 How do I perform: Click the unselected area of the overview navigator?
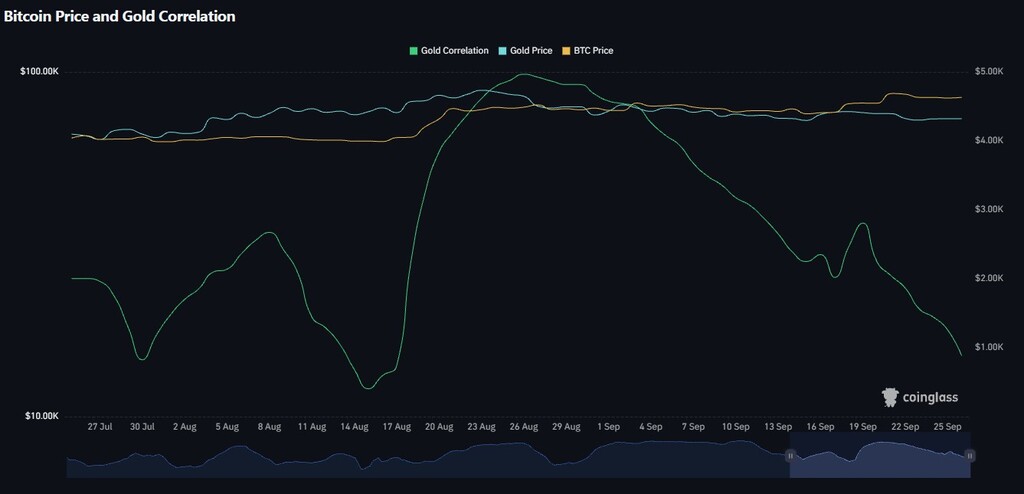(x=428, y=455)
